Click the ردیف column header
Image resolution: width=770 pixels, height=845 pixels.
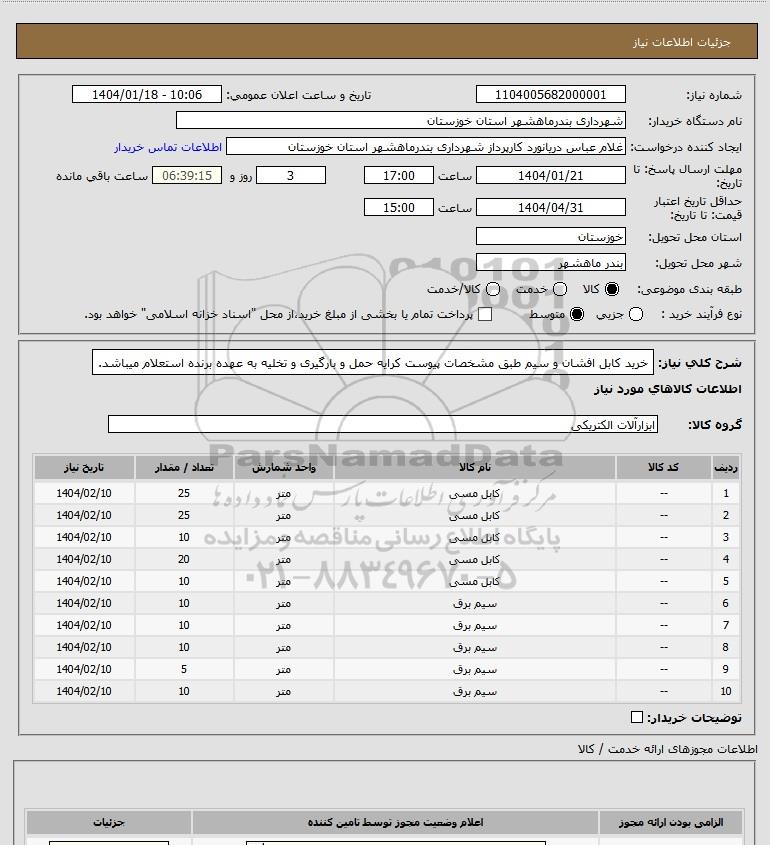tap(726, 467)
